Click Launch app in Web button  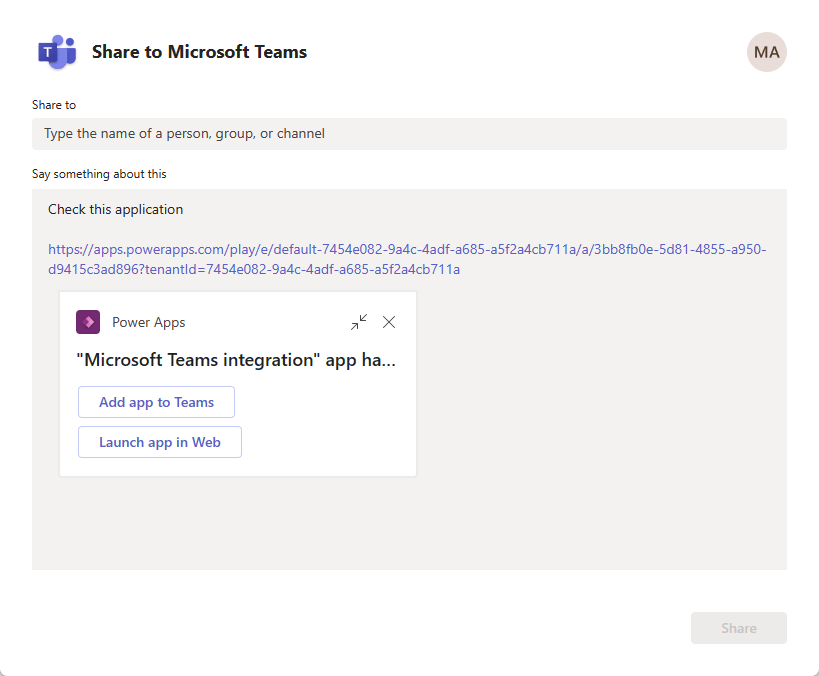pos(160,442)
